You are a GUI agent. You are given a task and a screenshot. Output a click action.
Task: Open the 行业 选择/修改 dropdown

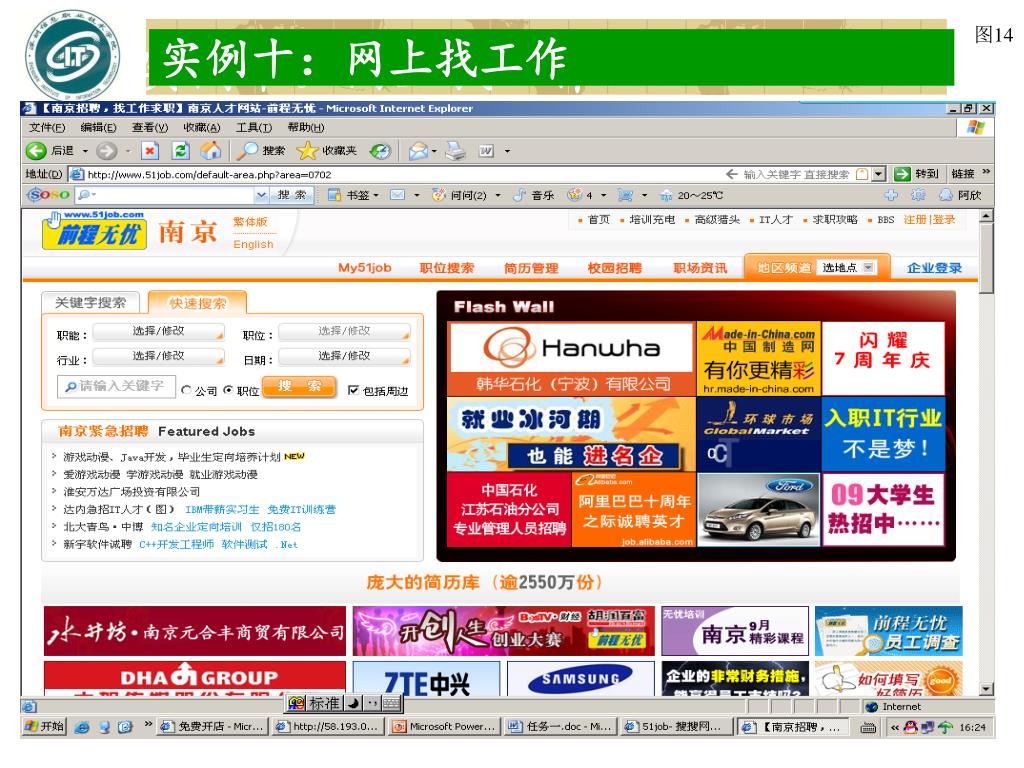pyautogui.click(x=159, y=357)
